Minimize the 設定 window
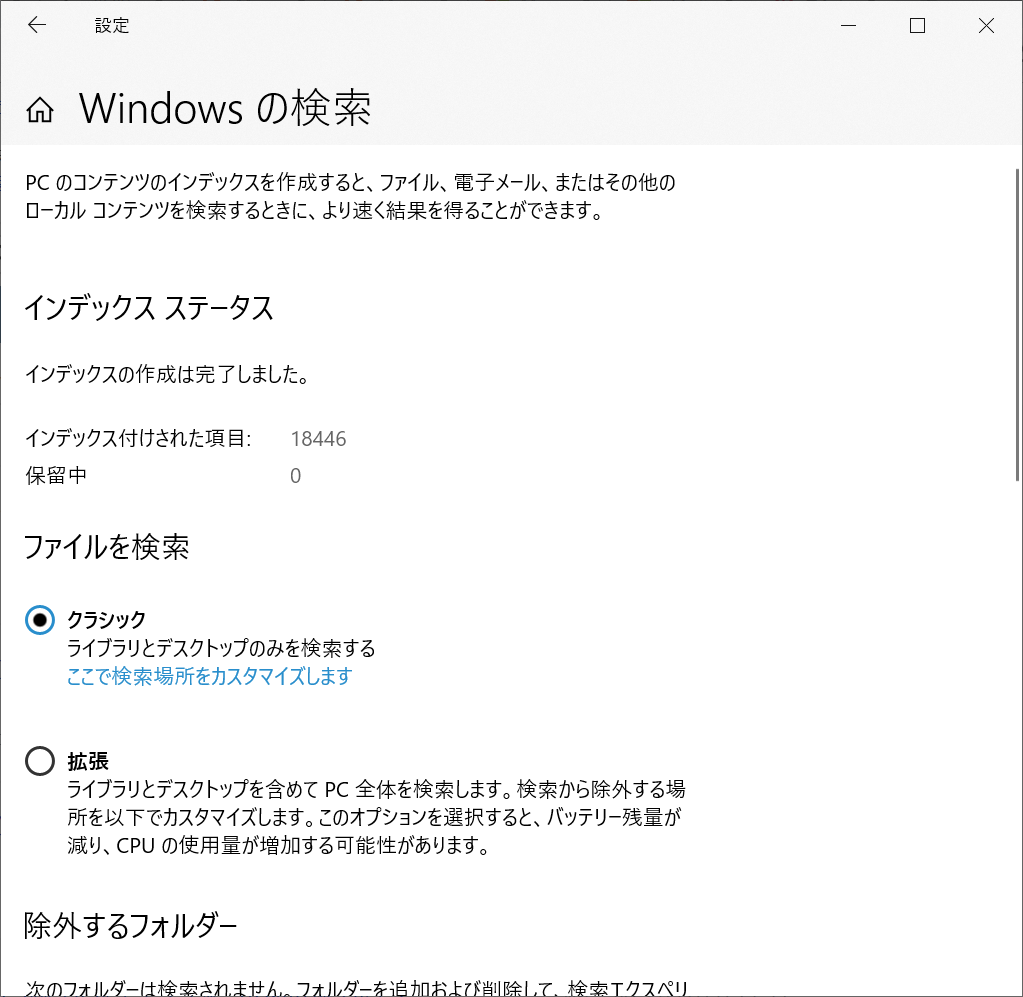 point(848,25)
